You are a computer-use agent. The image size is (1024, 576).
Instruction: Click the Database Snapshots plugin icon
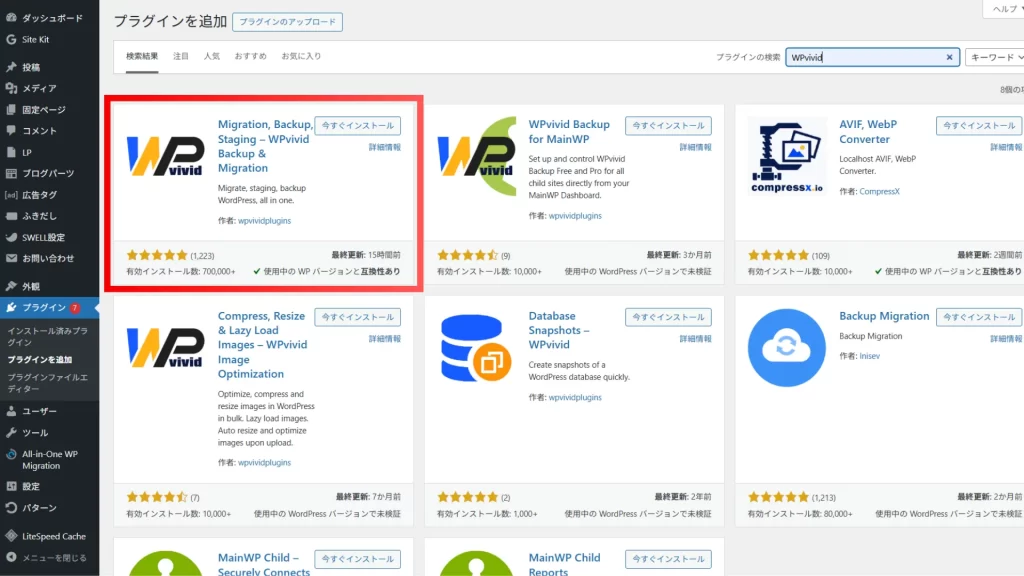click(476, 346)
